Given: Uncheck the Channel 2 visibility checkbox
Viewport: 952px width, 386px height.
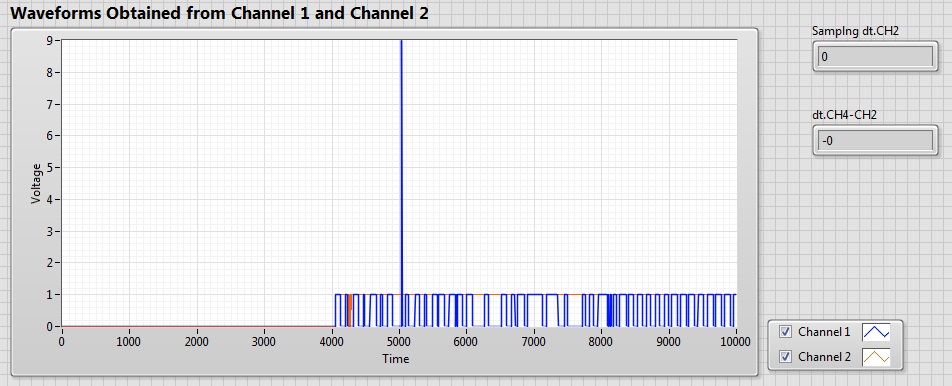Looking at the screenshot, I should tap(786, 357).
